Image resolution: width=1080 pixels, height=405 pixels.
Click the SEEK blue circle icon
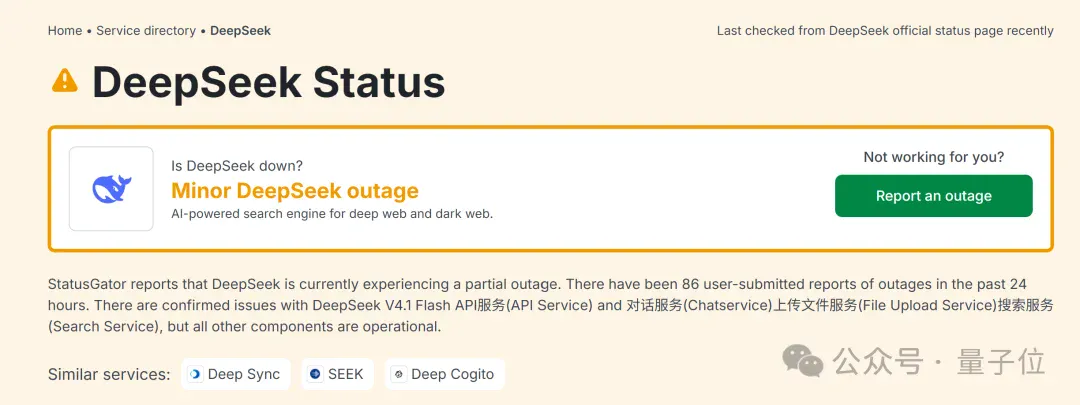click(x=315, y=374)
